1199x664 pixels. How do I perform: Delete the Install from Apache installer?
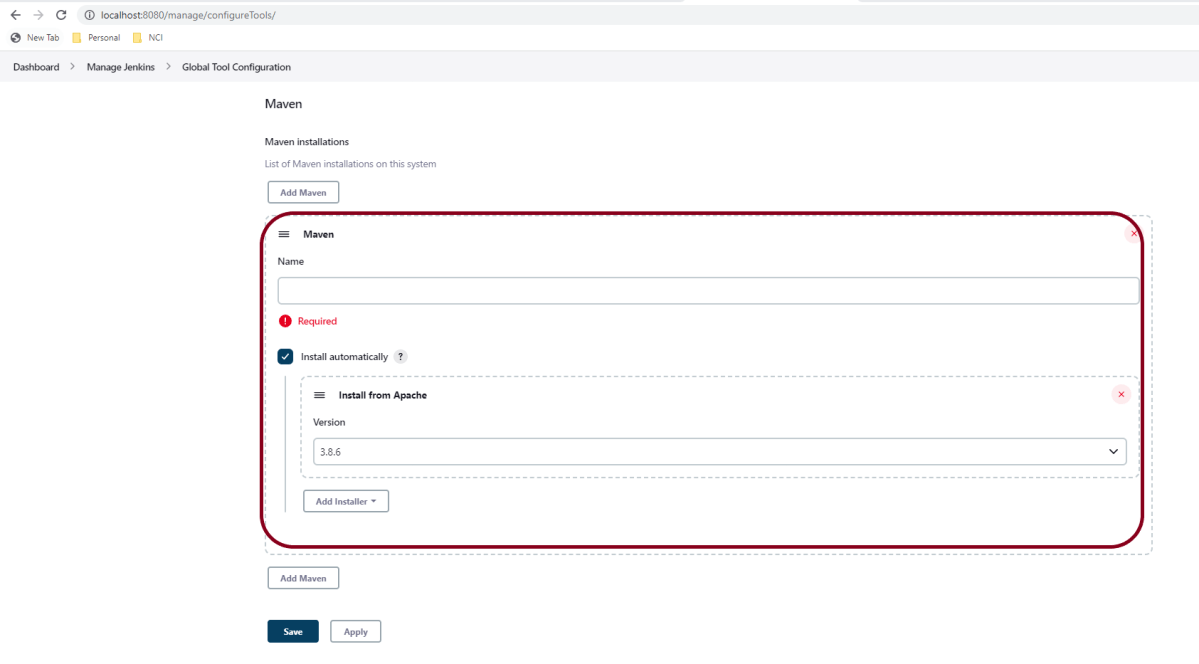click(x=1121, y=395)
